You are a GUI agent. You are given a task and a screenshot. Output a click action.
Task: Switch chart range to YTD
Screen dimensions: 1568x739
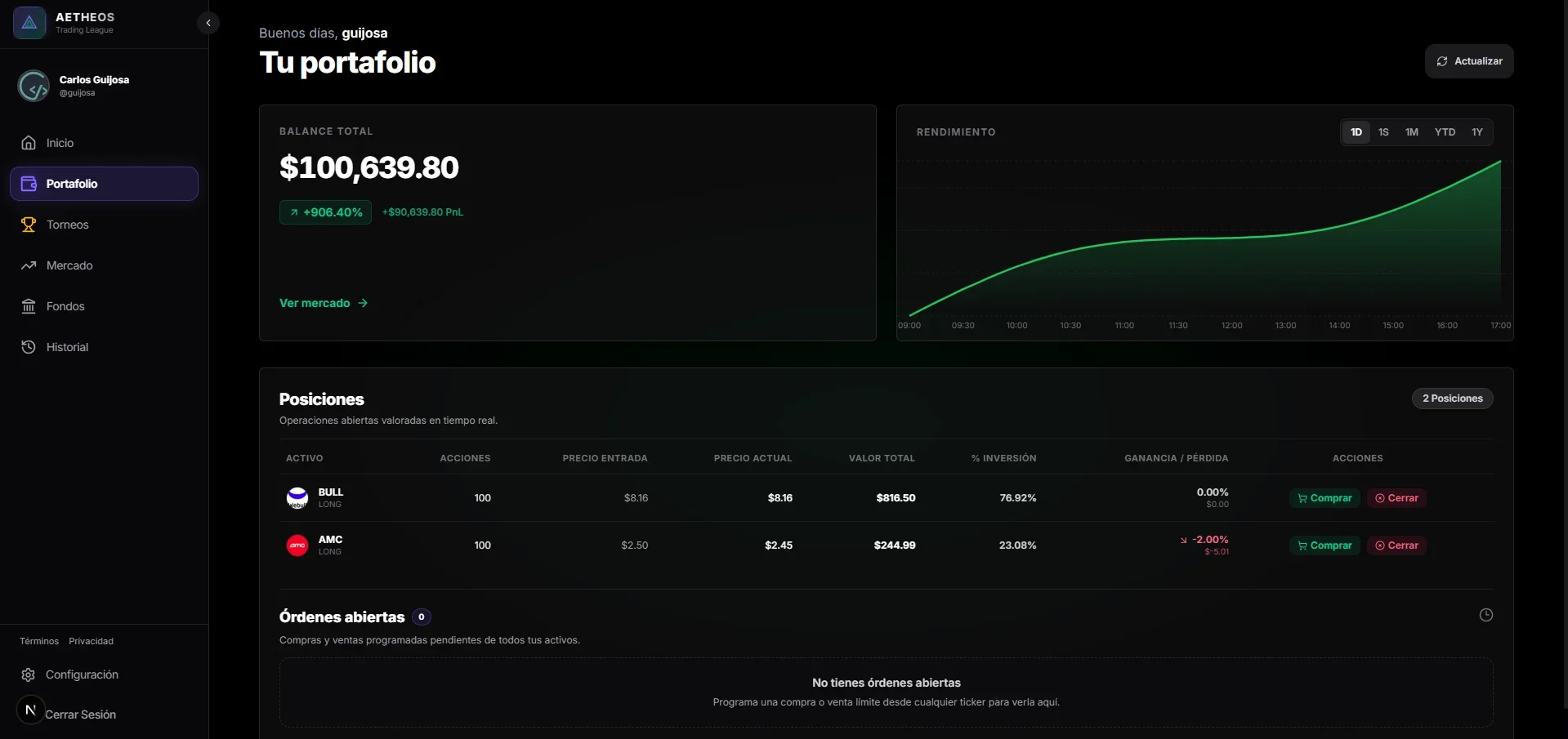[1445, 132]
